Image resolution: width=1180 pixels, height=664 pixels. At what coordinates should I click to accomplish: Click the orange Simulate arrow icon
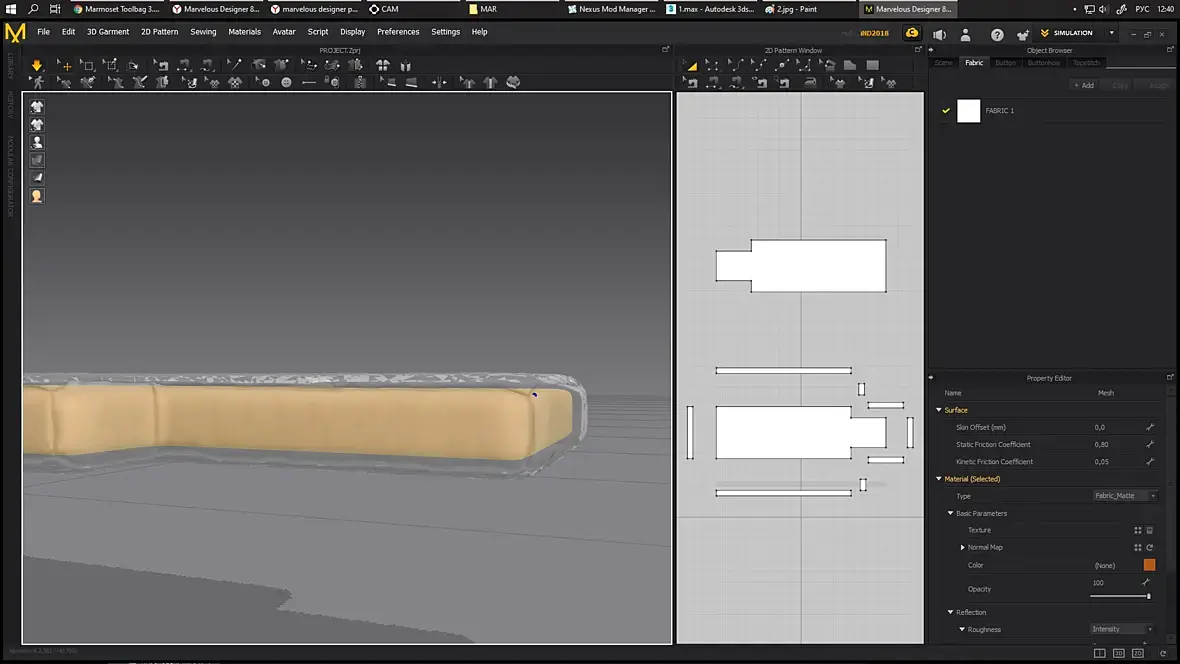(x=36, y=65)
